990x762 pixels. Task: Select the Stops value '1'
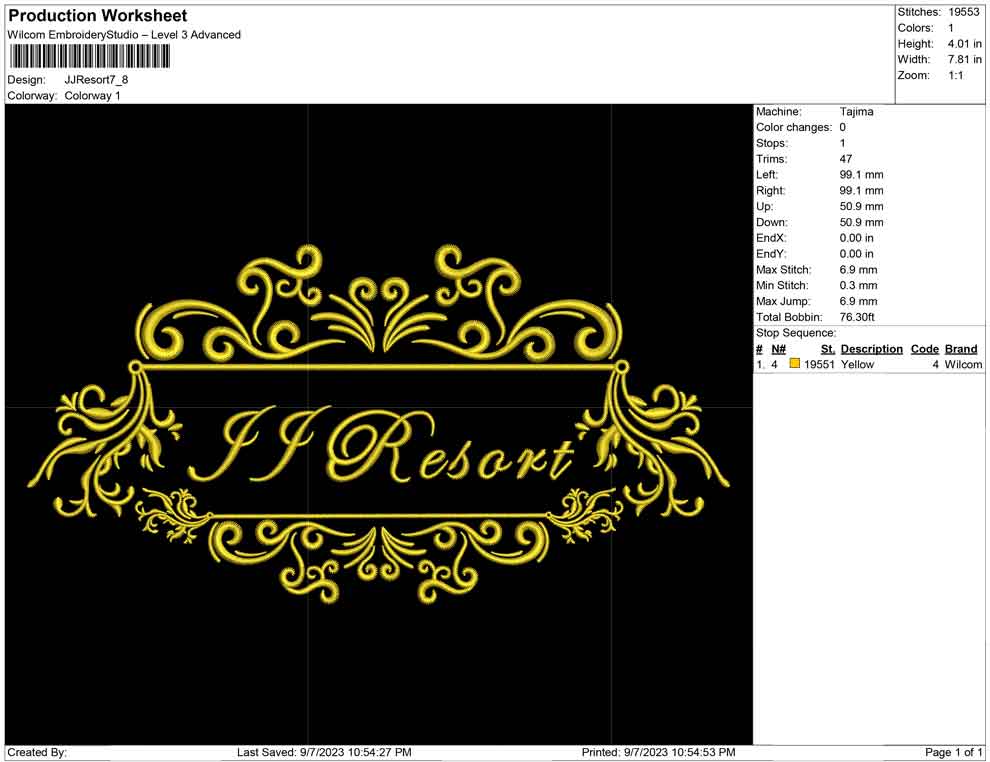click(x=842, y=143)
